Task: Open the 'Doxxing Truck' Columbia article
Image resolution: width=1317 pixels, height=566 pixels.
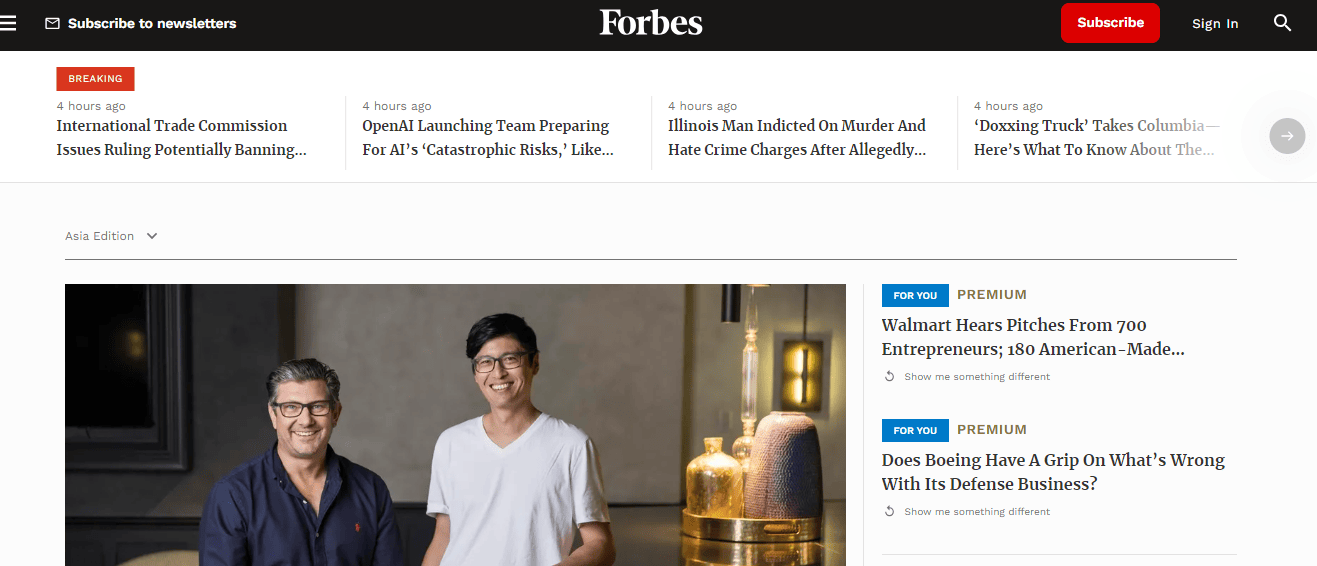Action: (x=1096, y=138)
